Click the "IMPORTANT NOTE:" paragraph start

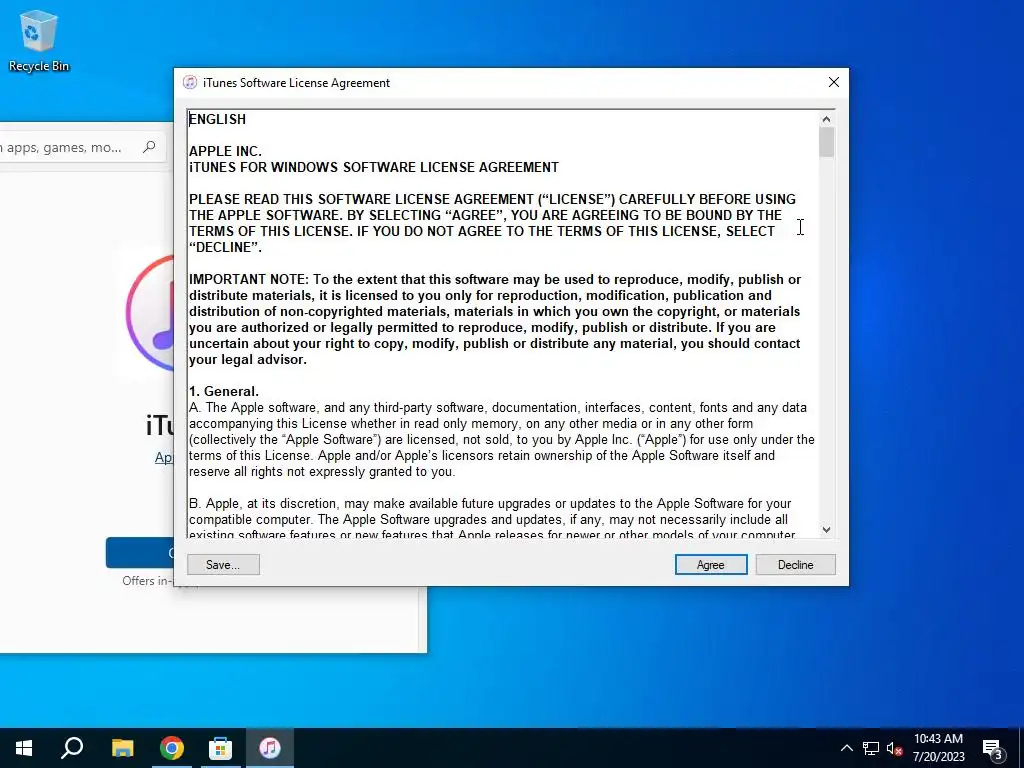click(249, 280)
